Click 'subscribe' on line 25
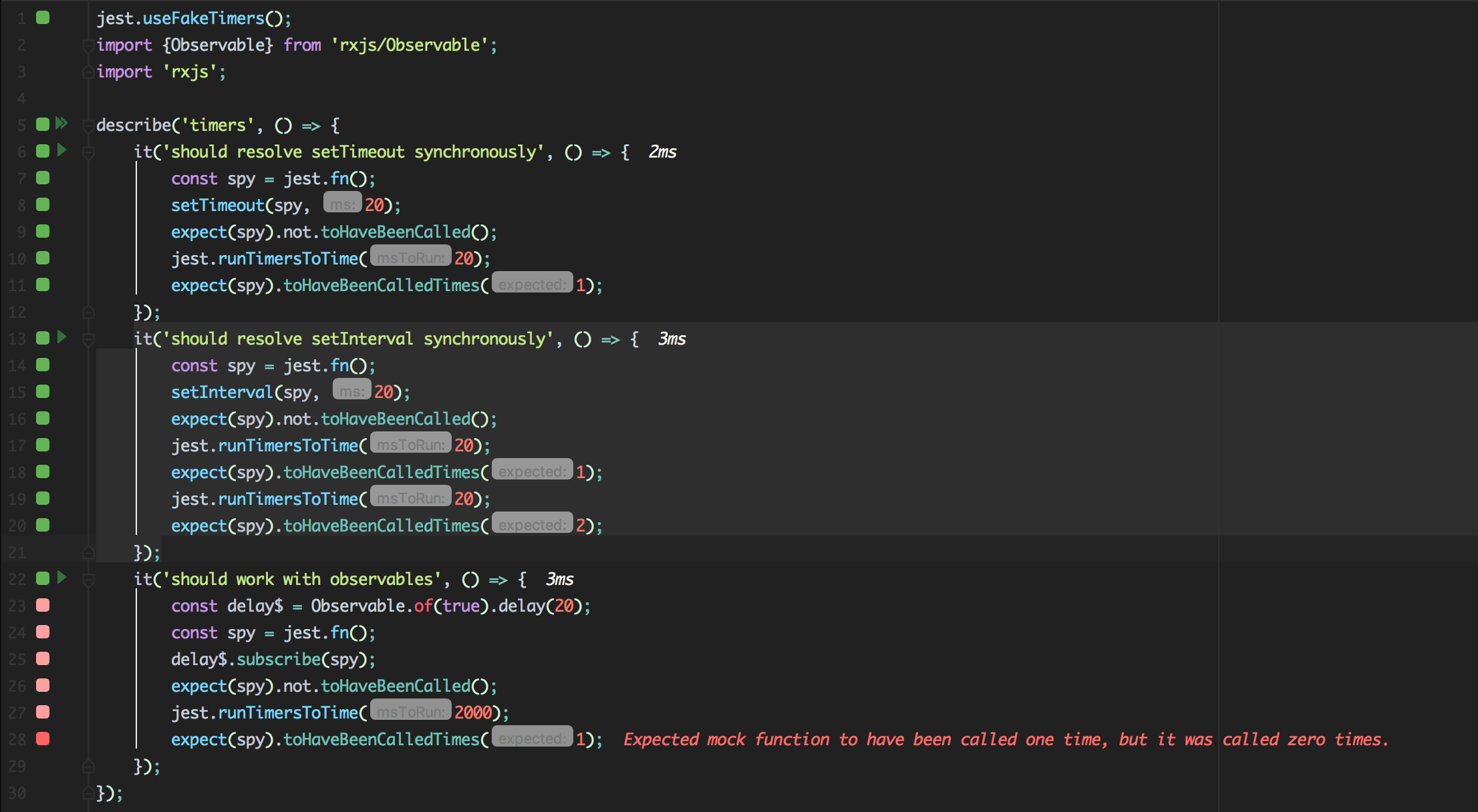 (x=279, y=659)
